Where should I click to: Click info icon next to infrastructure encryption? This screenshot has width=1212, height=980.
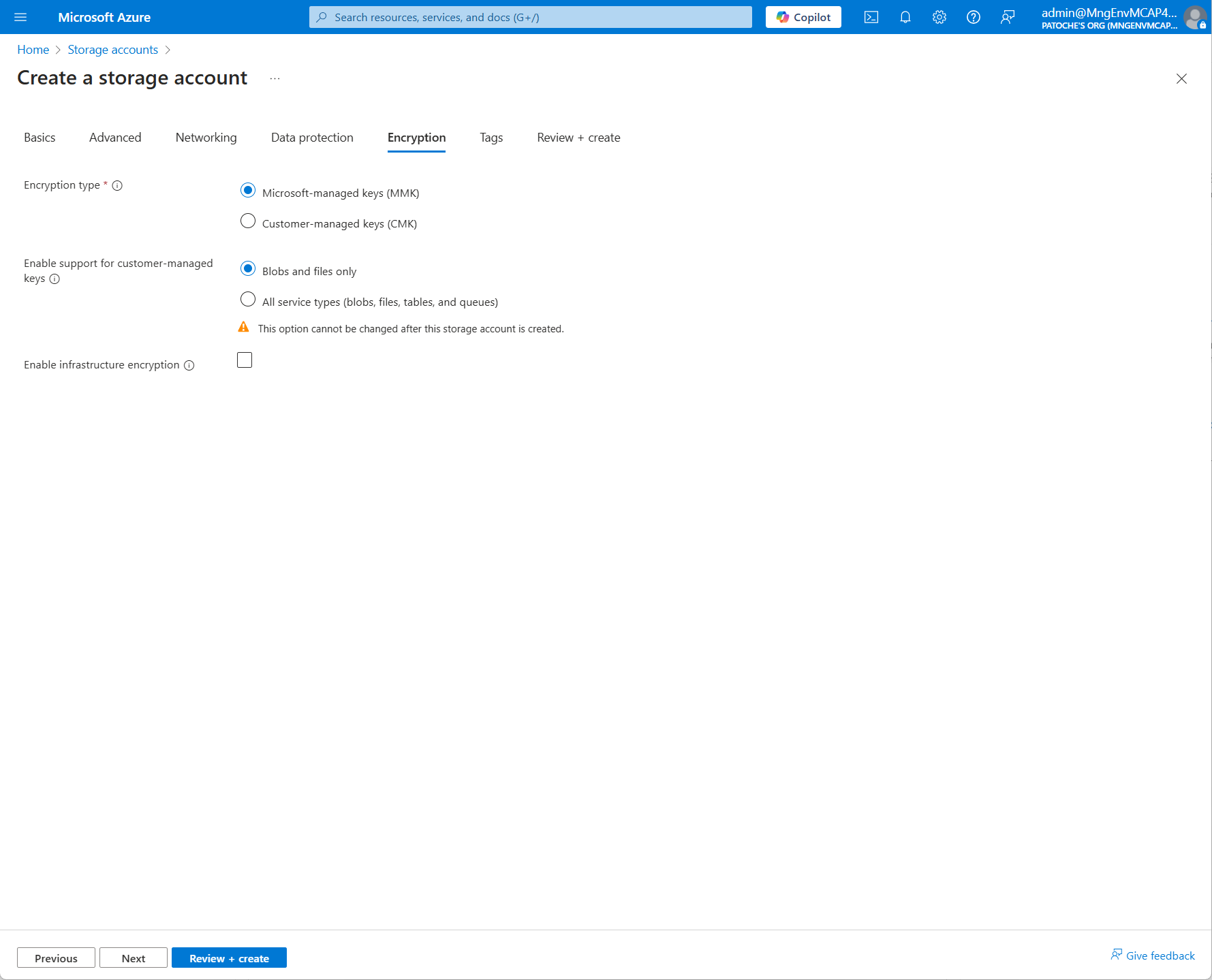coord(189,366)
